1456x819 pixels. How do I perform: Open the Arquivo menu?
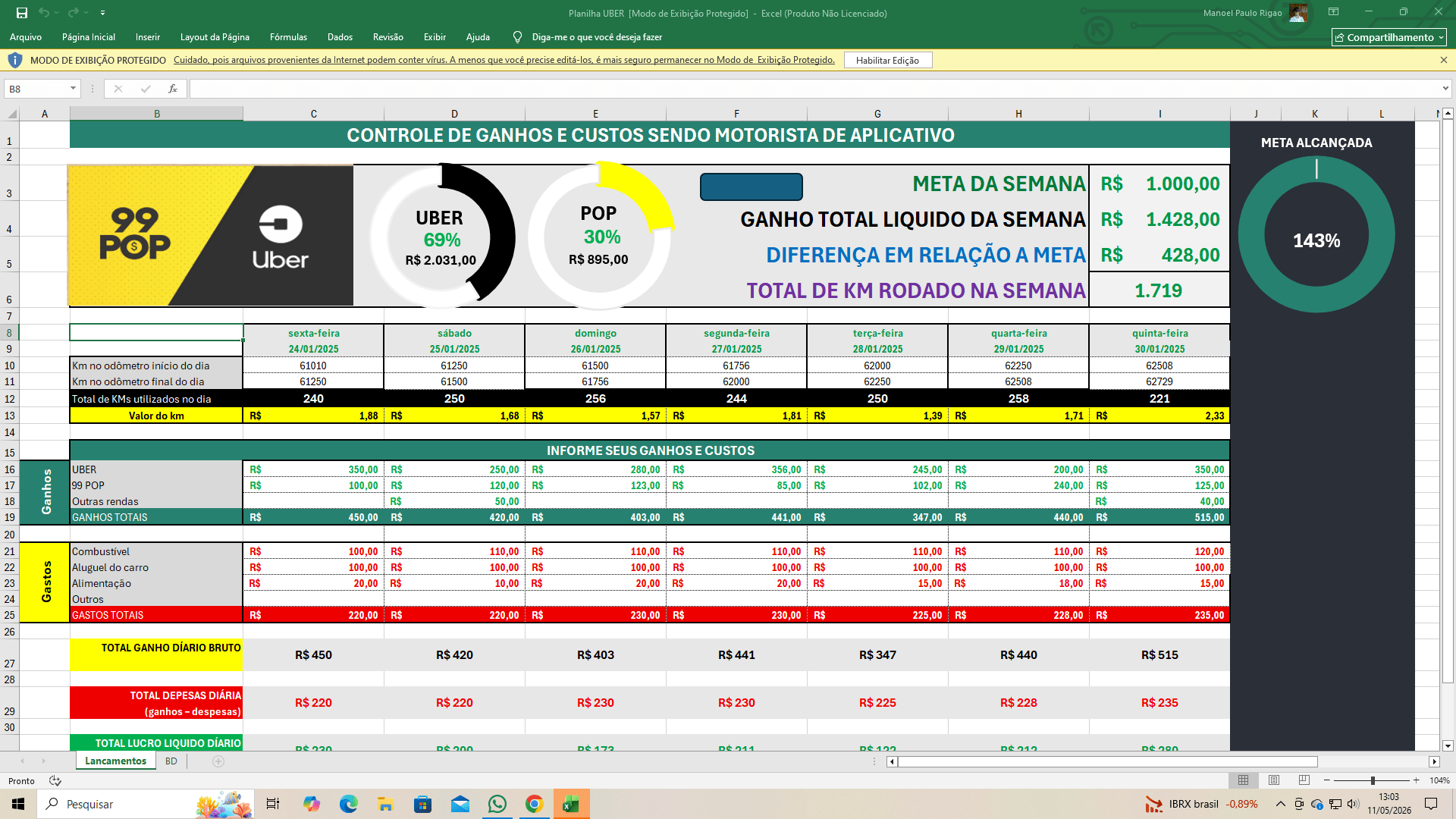pyautogui.click(x=26, y=37)
